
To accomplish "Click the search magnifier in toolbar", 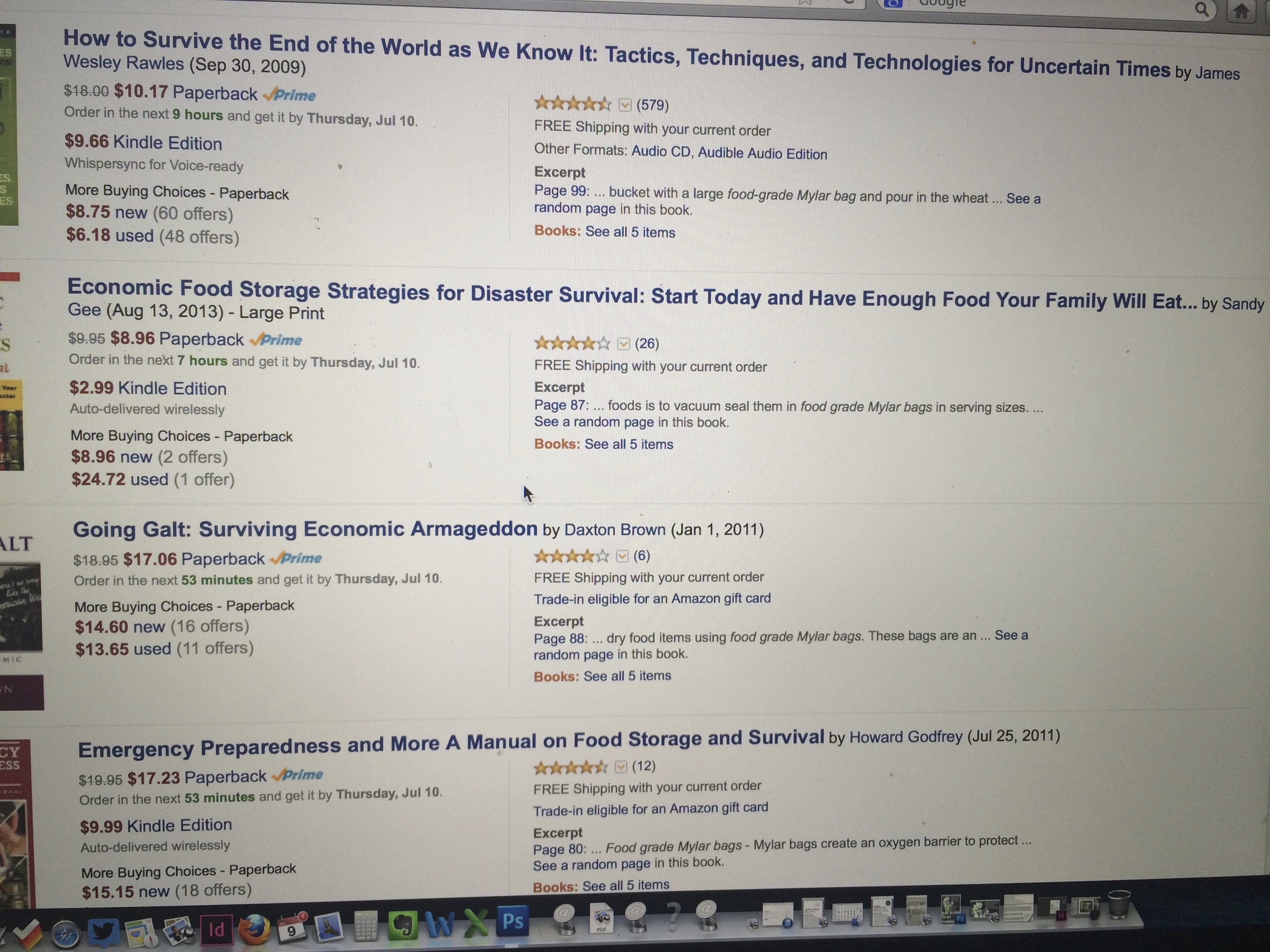I will (x=1201, y=9).
